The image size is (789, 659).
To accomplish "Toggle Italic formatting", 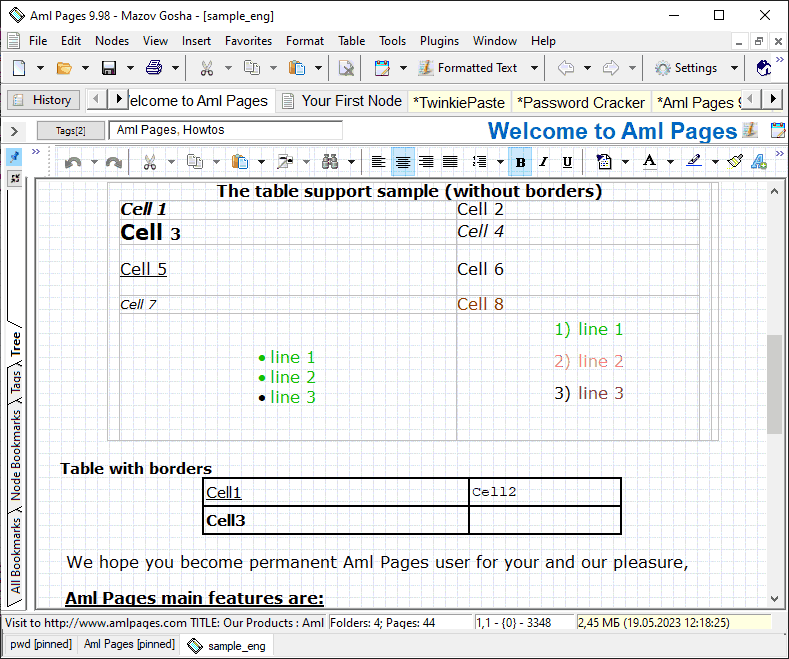I will click(543, 162).
